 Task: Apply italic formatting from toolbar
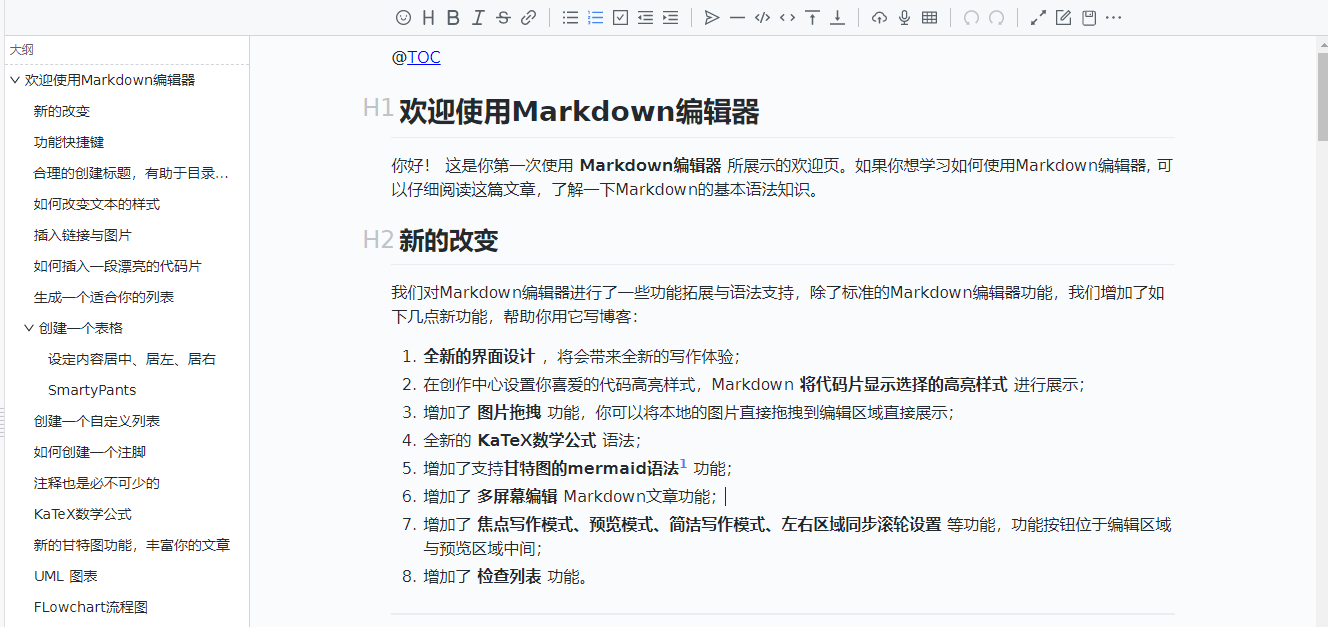[478, 17]
